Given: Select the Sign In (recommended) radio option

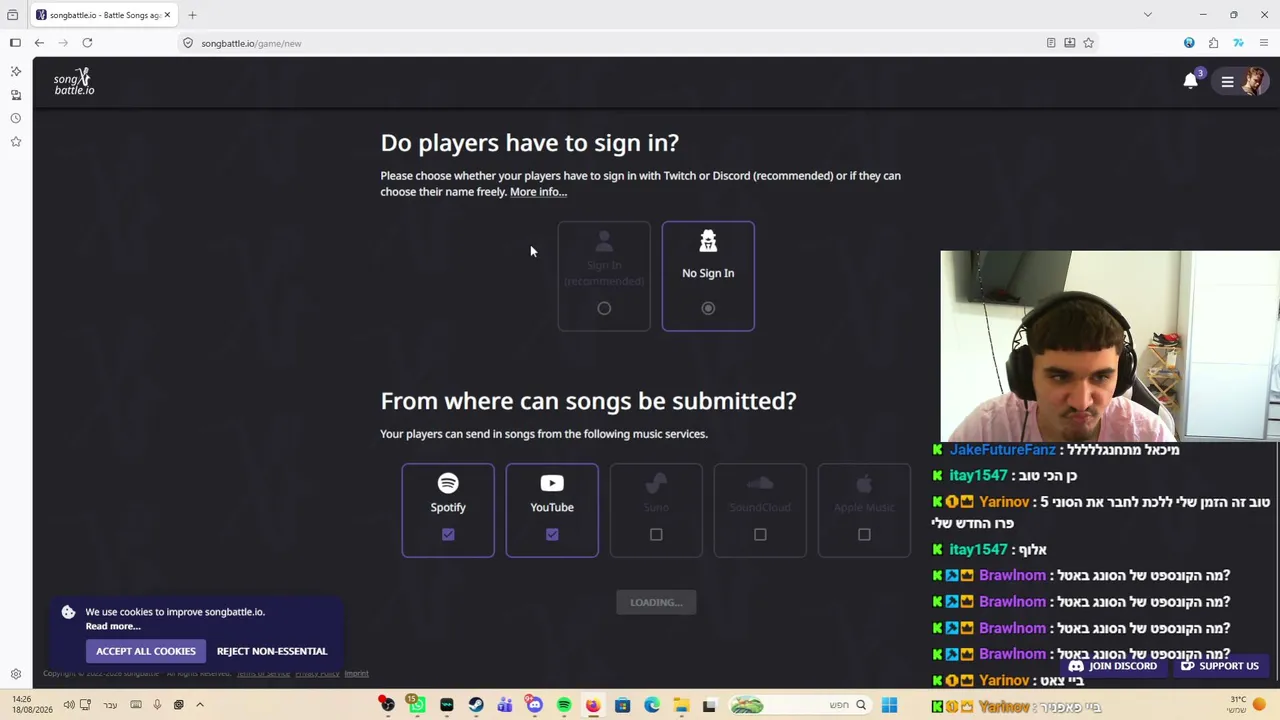Looking at the screenshot, I should pyautogui.click(x=604, y=308).
